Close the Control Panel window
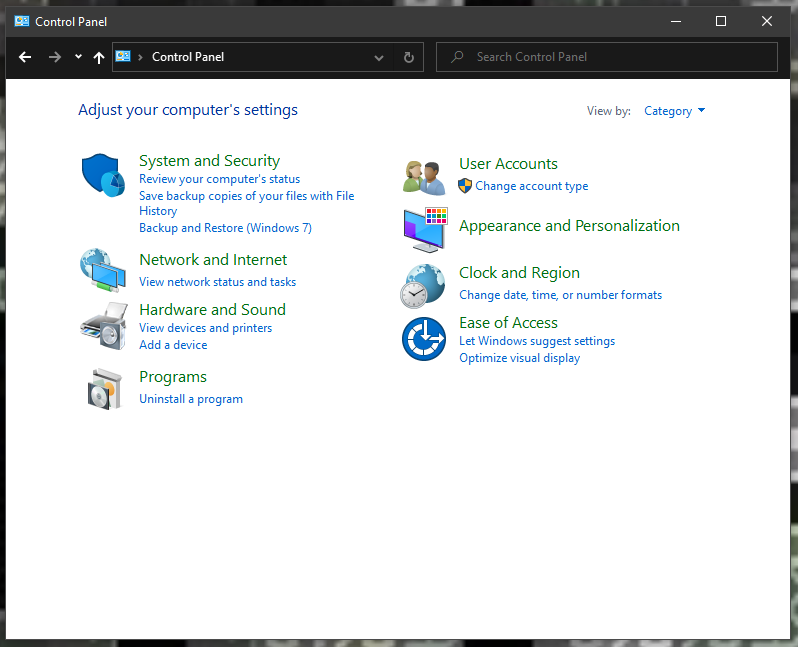This screenshot has height=647, width=798. (x=766, y=21)
